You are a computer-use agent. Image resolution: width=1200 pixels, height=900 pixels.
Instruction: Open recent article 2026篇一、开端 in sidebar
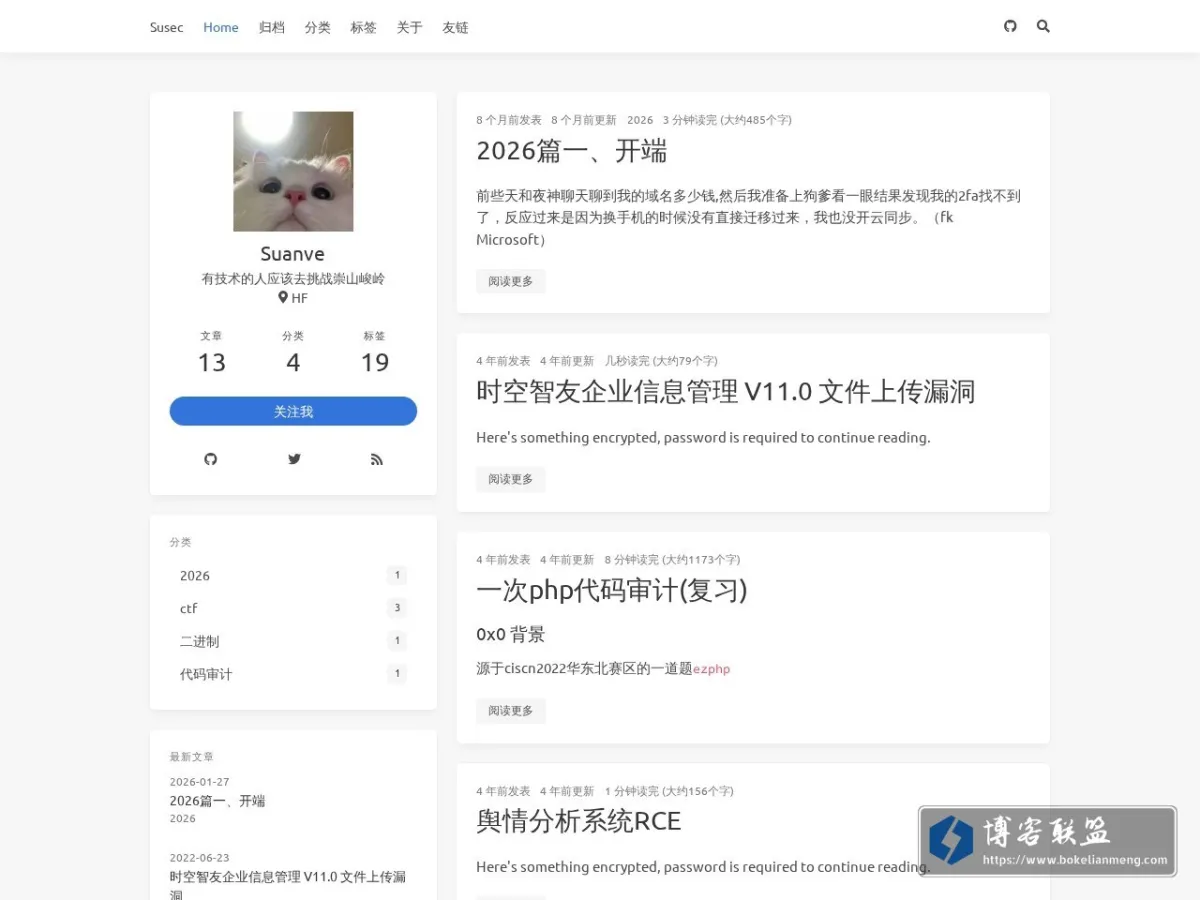[x=218, y=801]
